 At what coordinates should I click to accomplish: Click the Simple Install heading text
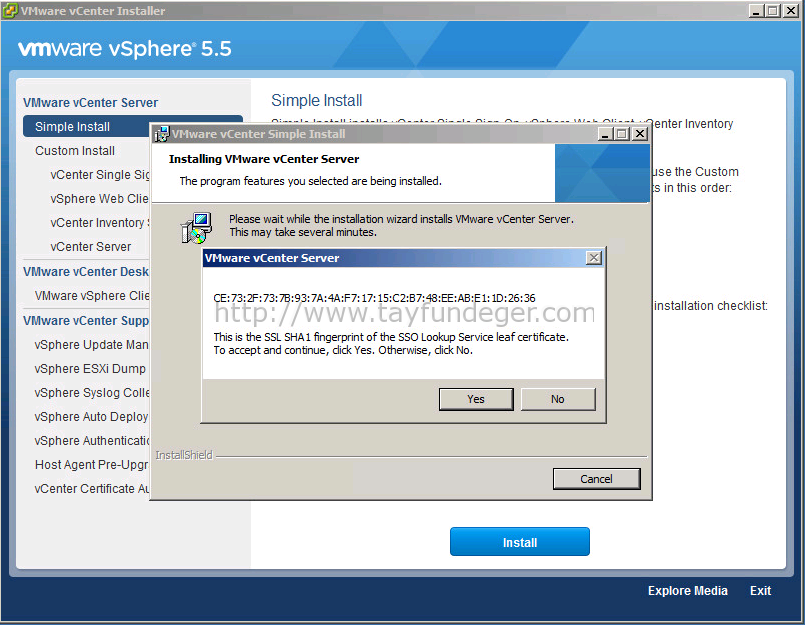[317, 100]
